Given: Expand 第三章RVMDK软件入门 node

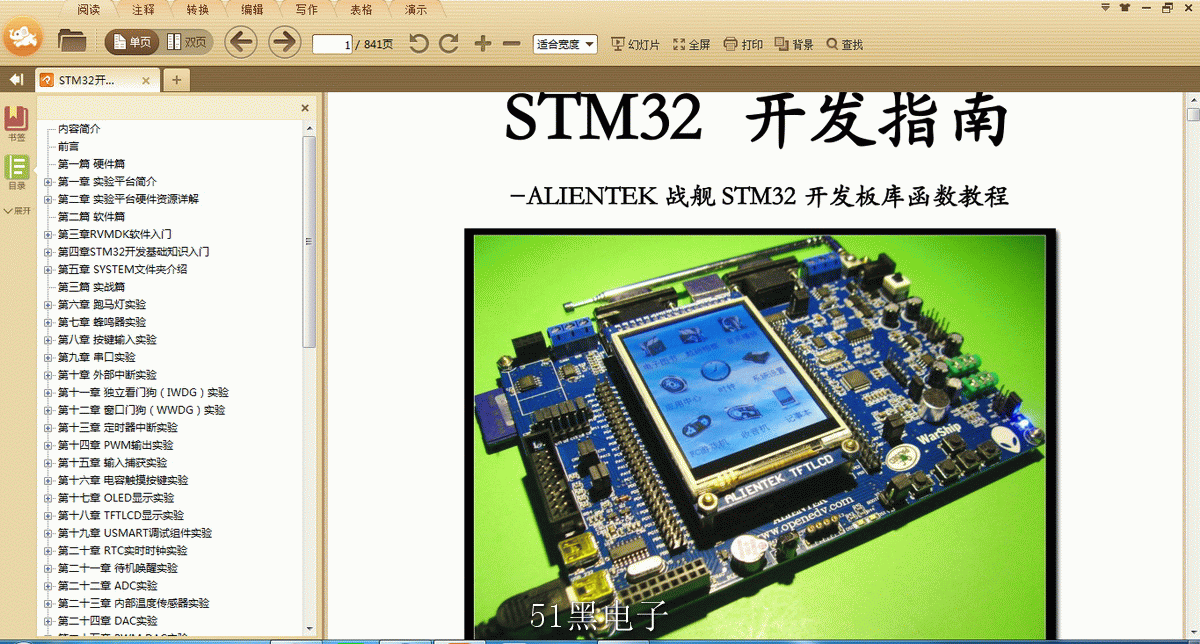Looking at the screenshot, I should click(x=48, y=234).
